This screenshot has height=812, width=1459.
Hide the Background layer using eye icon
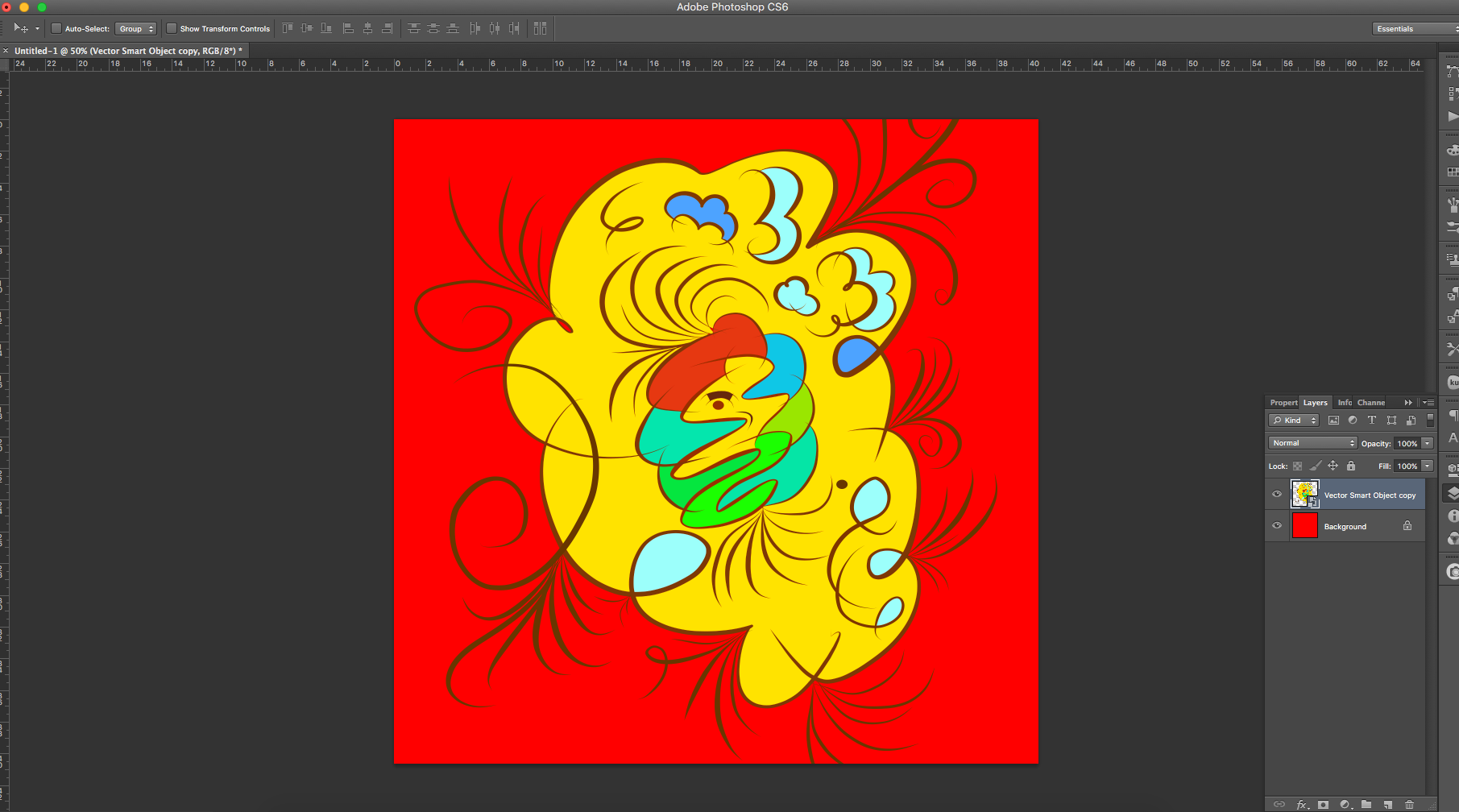pos(1277,526)
